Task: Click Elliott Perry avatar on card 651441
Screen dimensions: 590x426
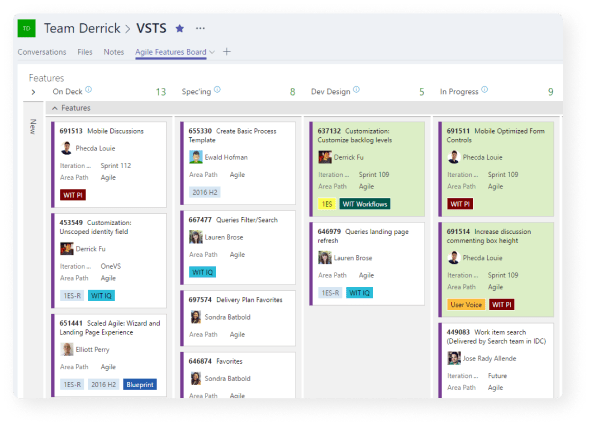Action: point(67,349)
